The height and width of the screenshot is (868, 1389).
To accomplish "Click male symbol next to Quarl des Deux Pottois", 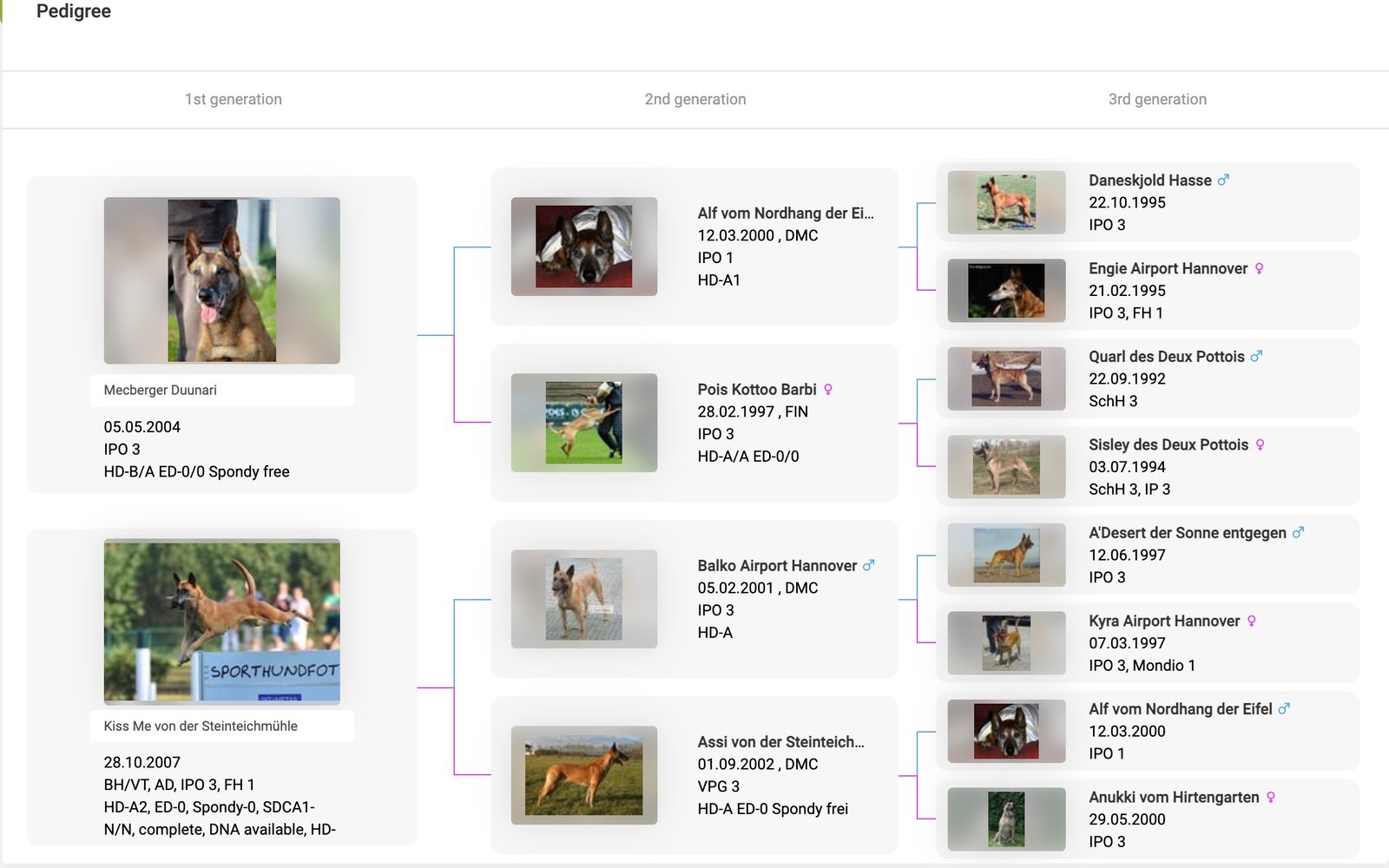I will pos(1256,357).
